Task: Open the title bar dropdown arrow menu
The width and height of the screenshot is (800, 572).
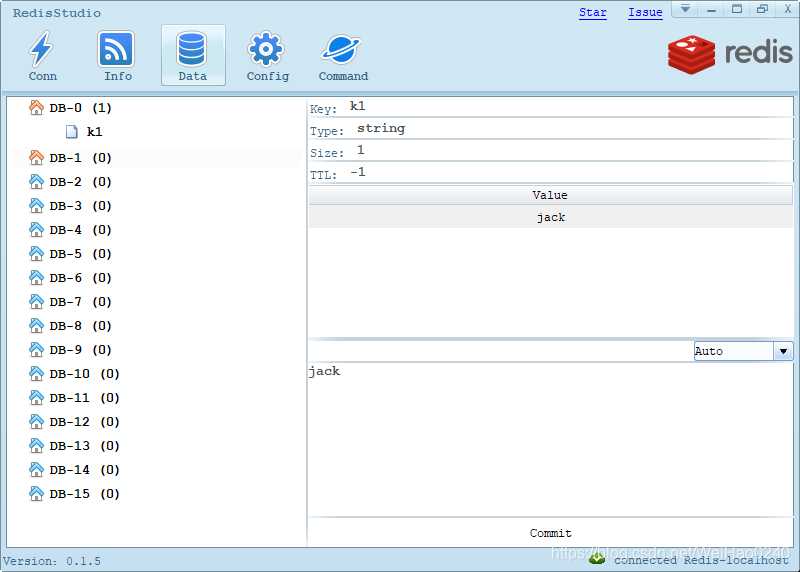Action: point(686,9)
